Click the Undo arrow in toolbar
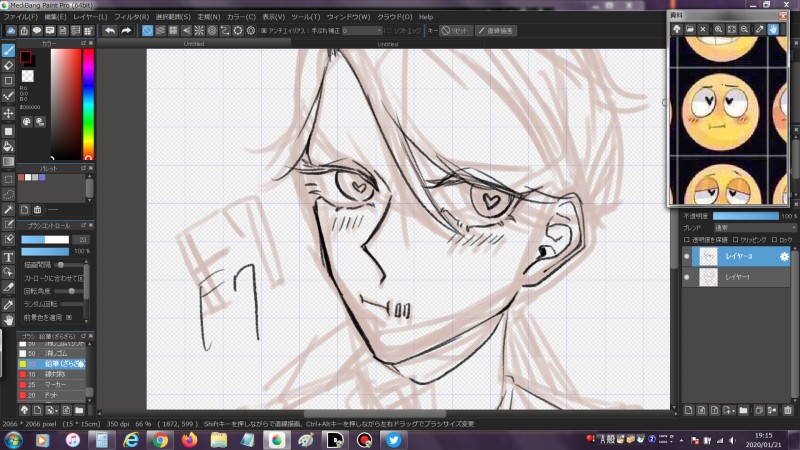The width and height of the screenshot is (800, 450). 109,31
